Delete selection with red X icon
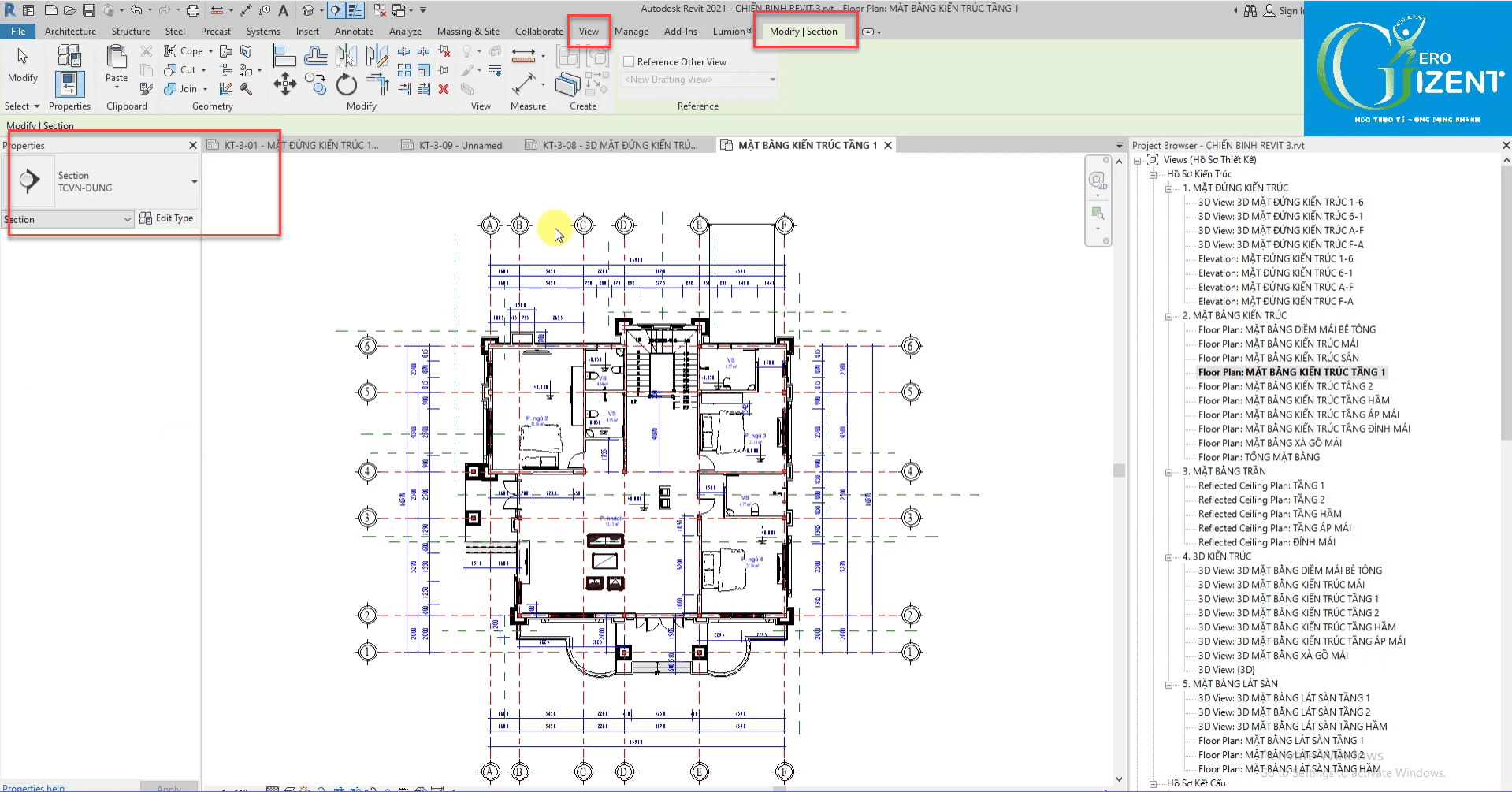 pos(444,89)
